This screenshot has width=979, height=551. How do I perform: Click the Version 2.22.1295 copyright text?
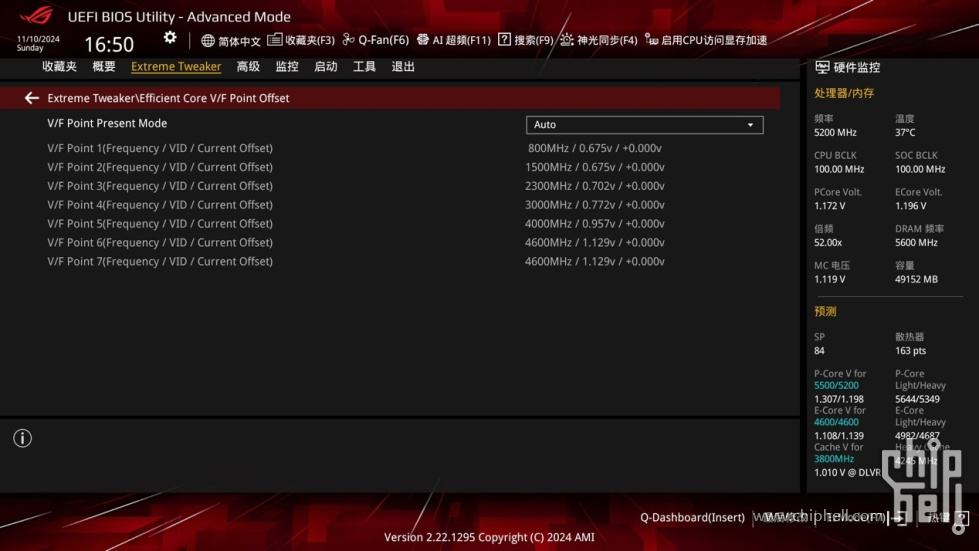click(x=489, y=537)
